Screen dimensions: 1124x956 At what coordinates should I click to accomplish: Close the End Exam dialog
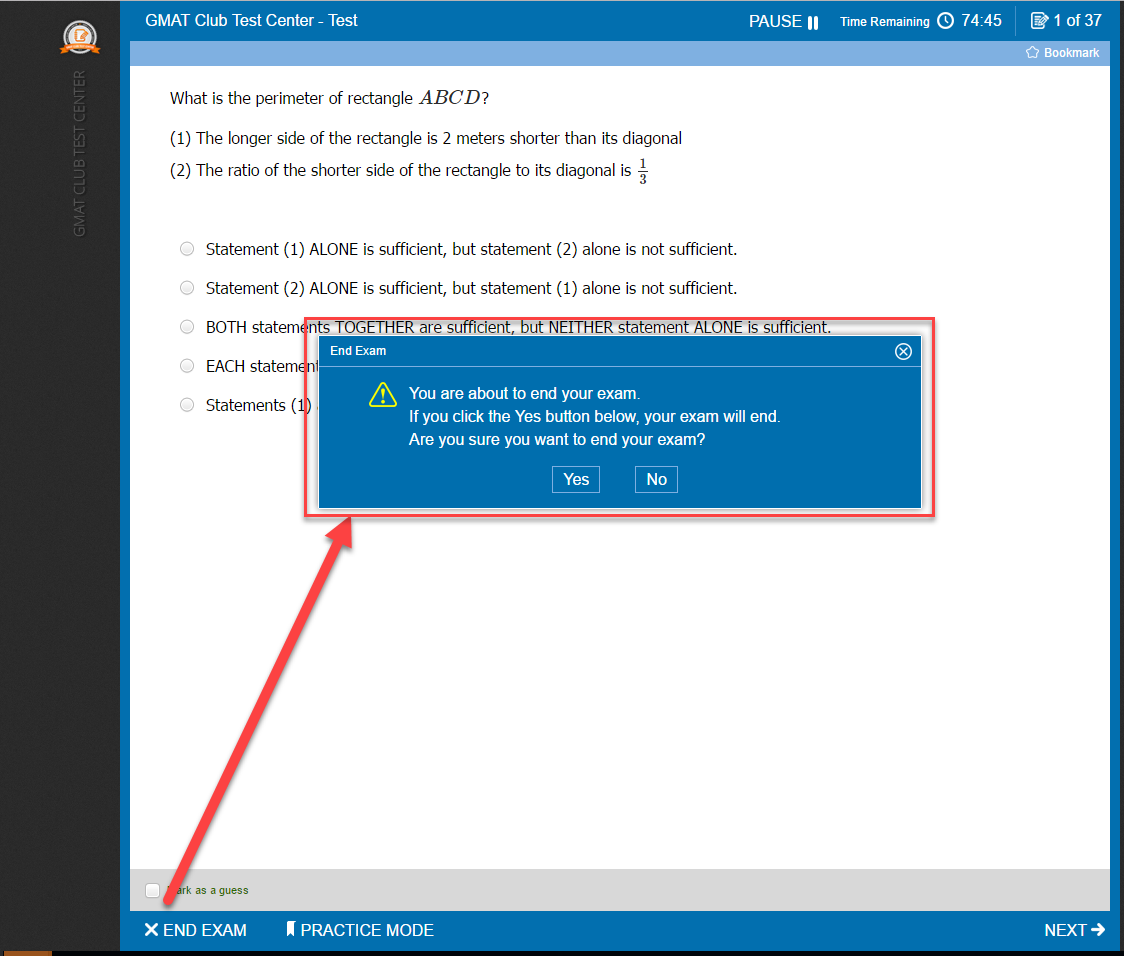[903, 351]
